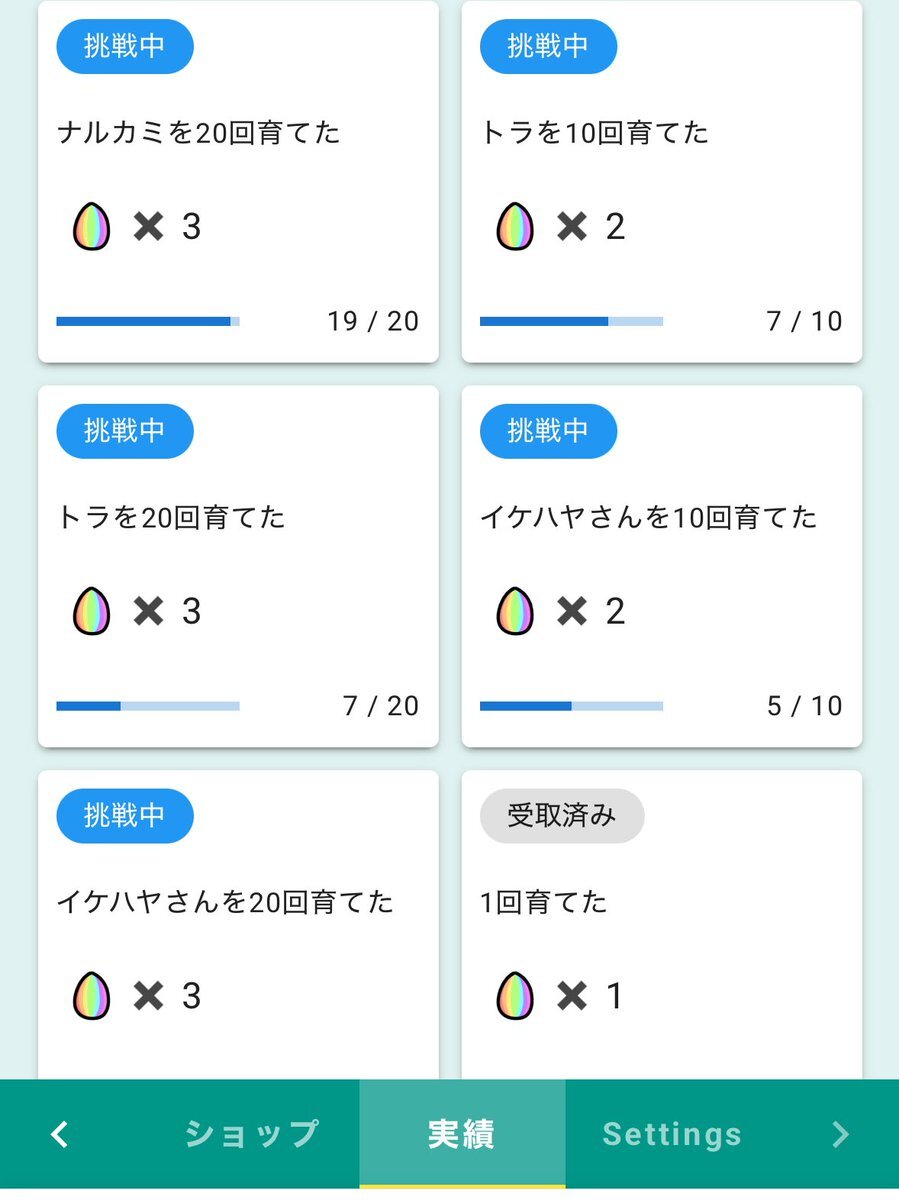Image resolution: width=899 pixels, height=1200 pixels.
Task: Click the cross icon in ナルカミを20回育てた card
Action: click(x=148, y=227)
